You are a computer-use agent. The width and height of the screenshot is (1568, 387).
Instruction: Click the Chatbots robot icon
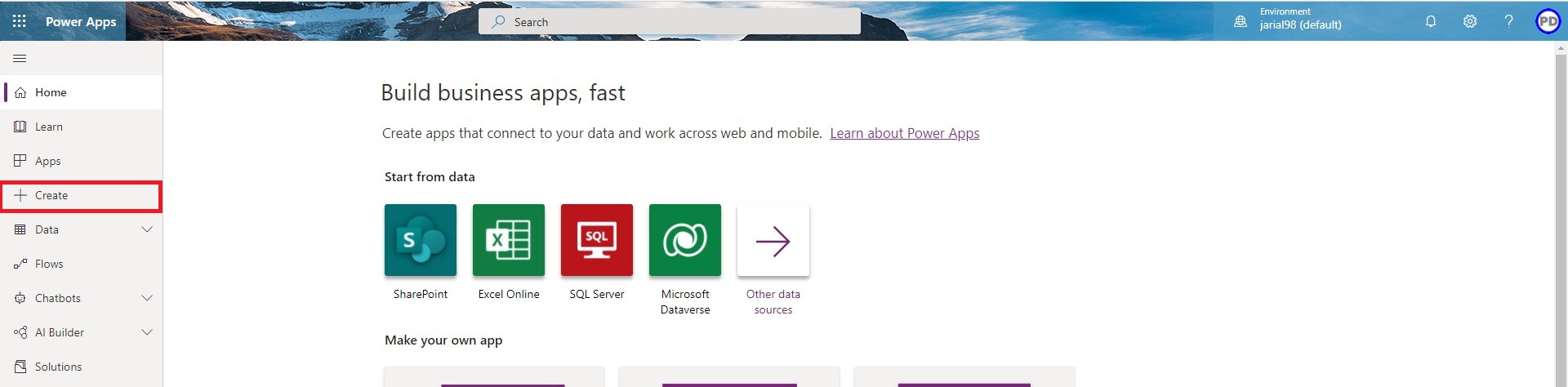[20, 298]
